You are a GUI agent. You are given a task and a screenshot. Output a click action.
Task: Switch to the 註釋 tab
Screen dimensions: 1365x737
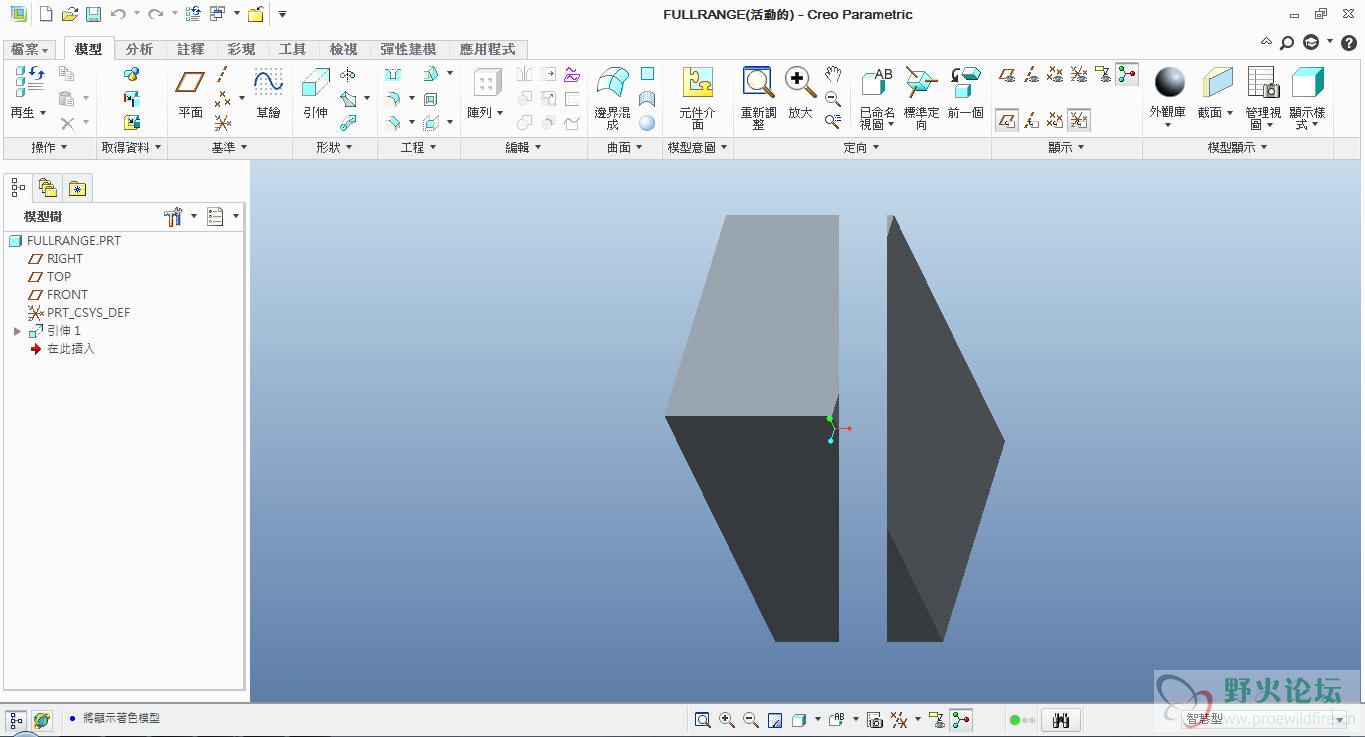point(190,49)
